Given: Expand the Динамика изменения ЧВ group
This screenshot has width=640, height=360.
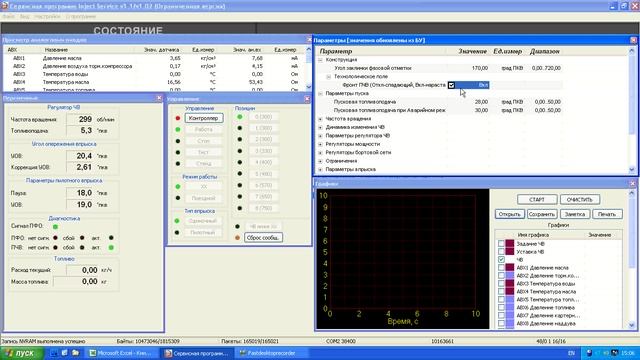Looking at the screenshot, I should [320, 127].
